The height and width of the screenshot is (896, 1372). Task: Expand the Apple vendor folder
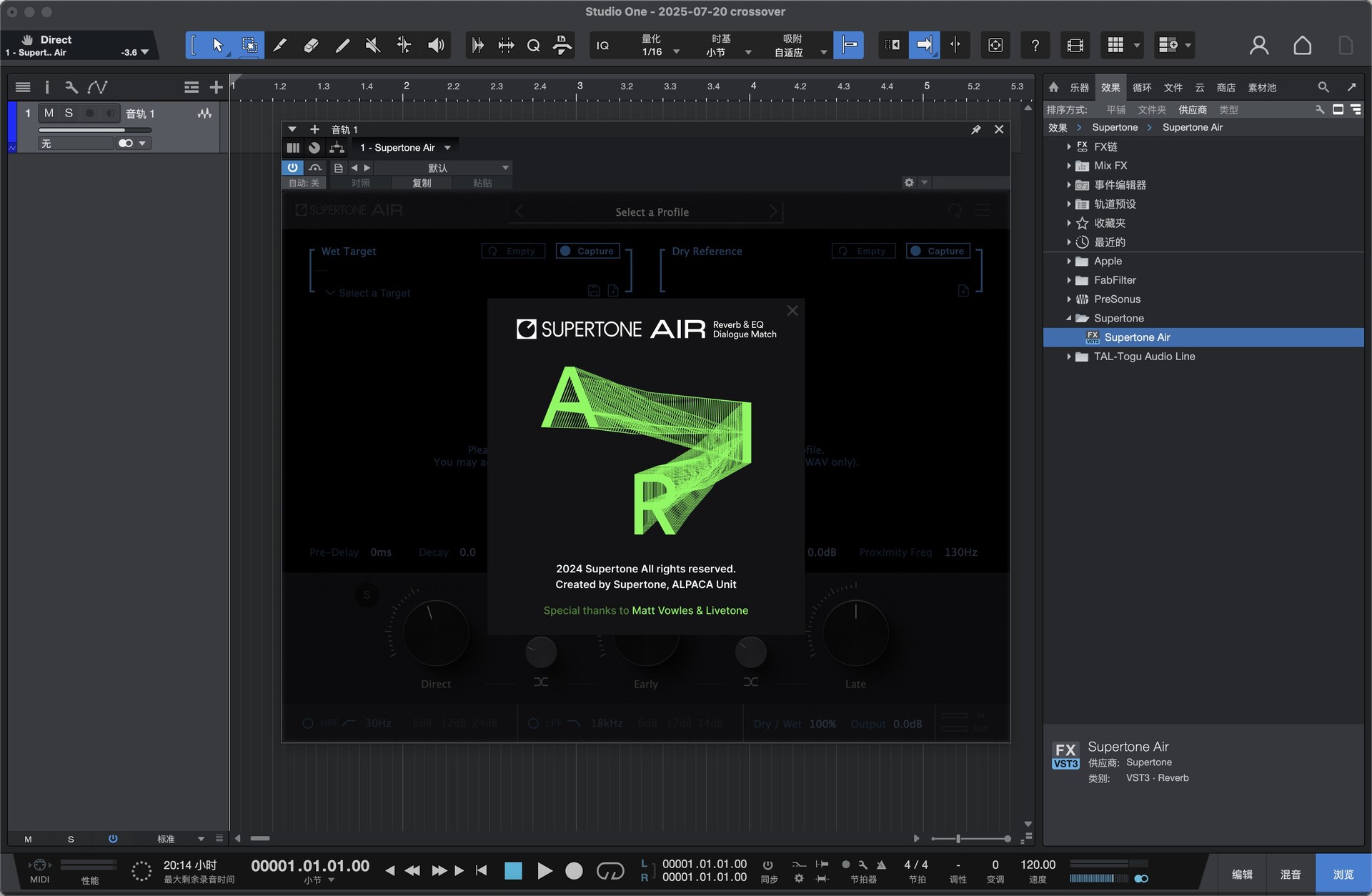point(1069,261)
